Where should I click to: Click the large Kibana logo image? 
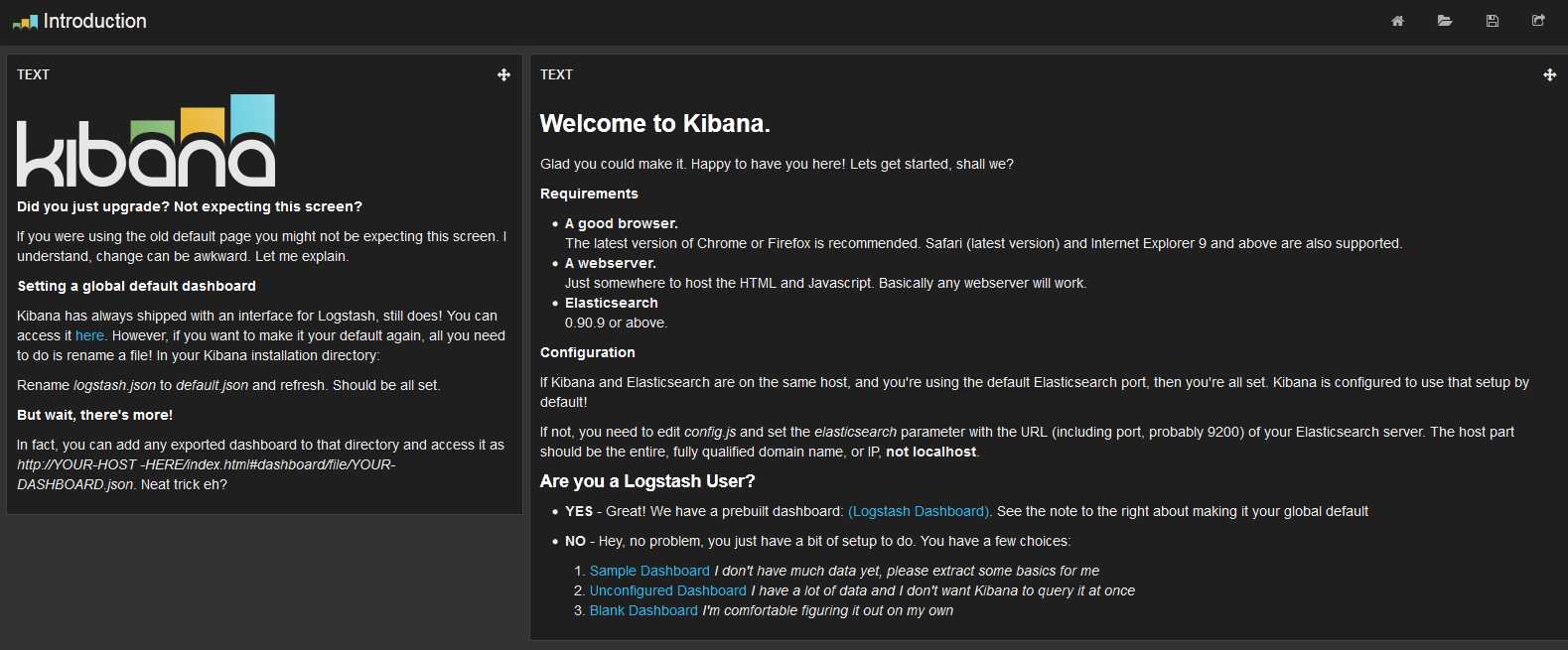[x=146, y=141]
